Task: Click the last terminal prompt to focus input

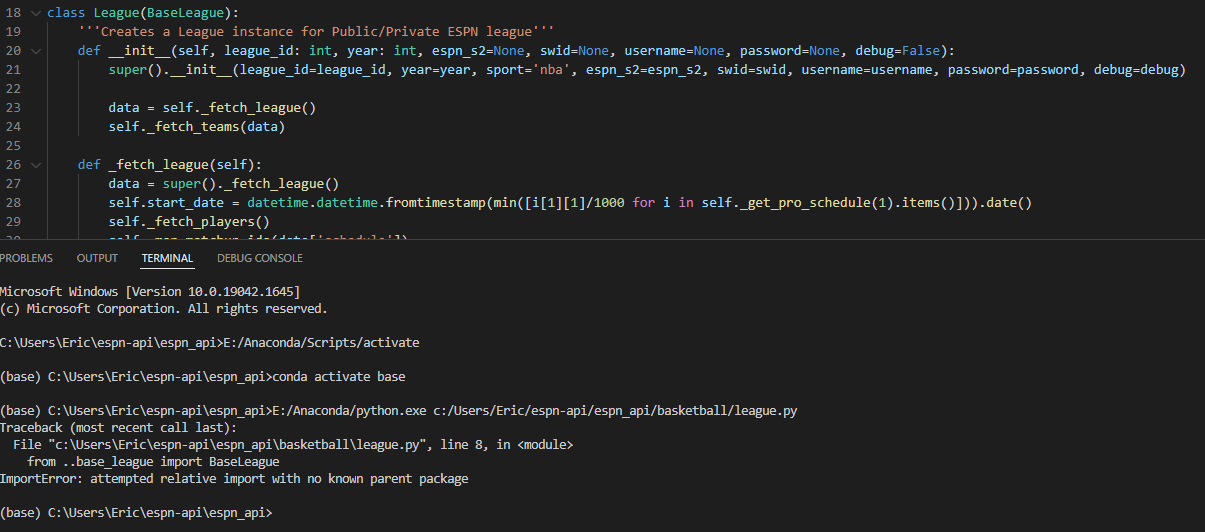Action: [x=136, y=512]
